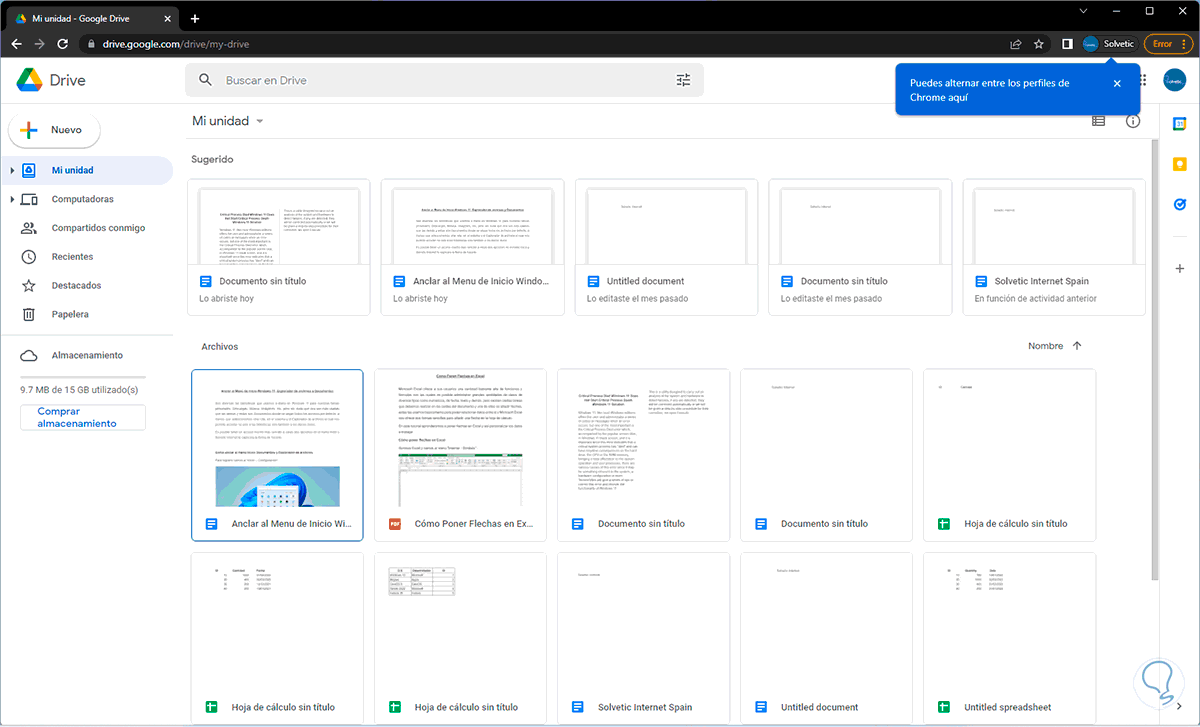The width and height of the screenshot is (1200, 727).
Task: Open Nombre sort dropdown
Action: pos(1045,346)
